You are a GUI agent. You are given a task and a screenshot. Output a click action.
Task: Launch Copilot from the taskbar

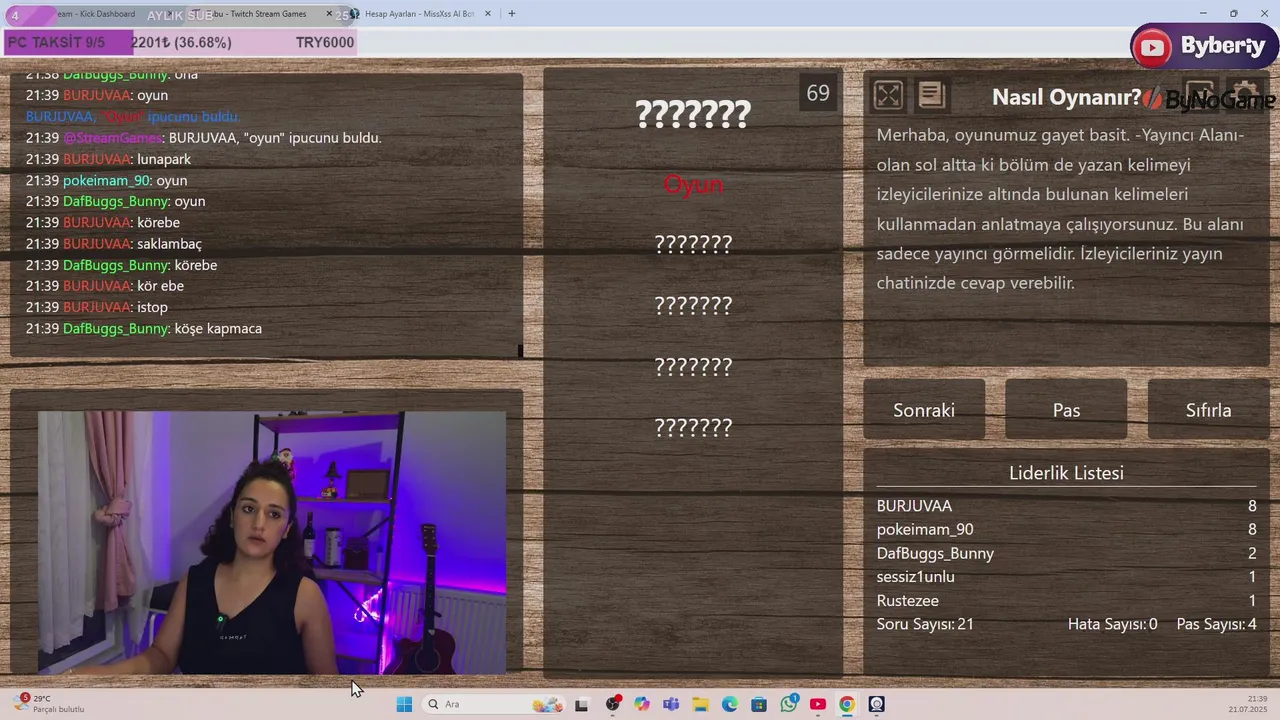(x=642, y=704)
